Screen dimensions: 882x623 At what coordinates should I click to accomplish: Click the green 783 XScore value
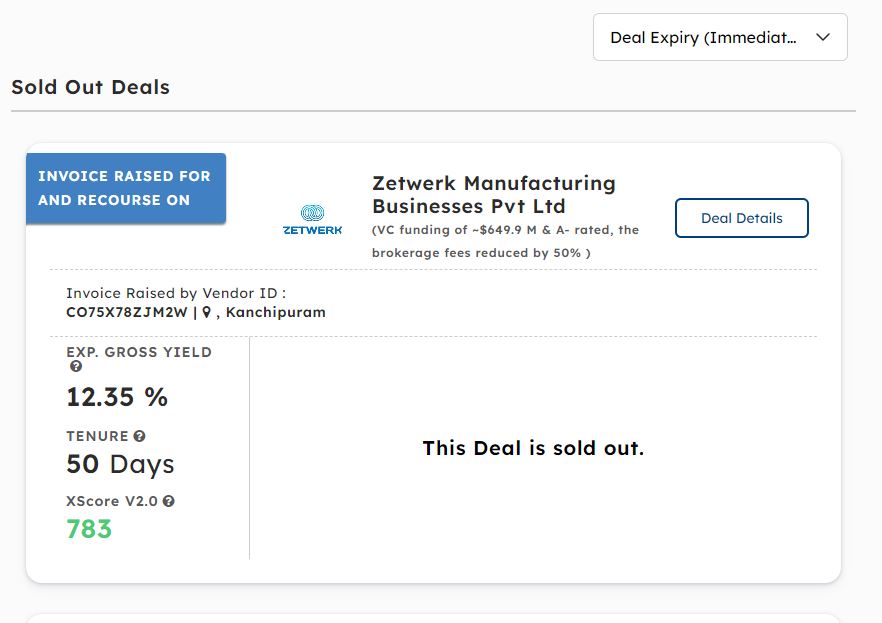pyautogui.click(x=89, y=529)
